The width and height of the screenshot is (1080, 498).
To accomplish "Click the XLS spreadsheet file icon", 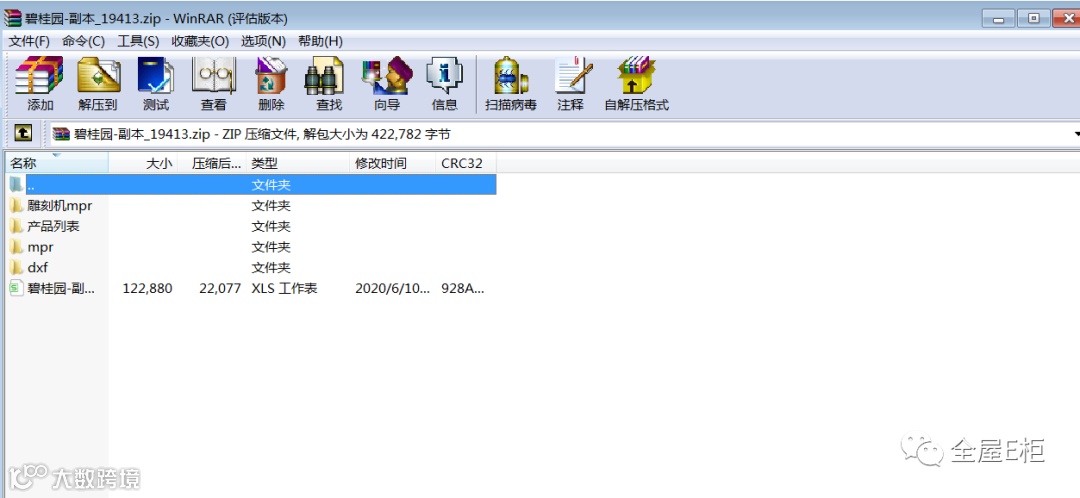I will click(17, 288).
